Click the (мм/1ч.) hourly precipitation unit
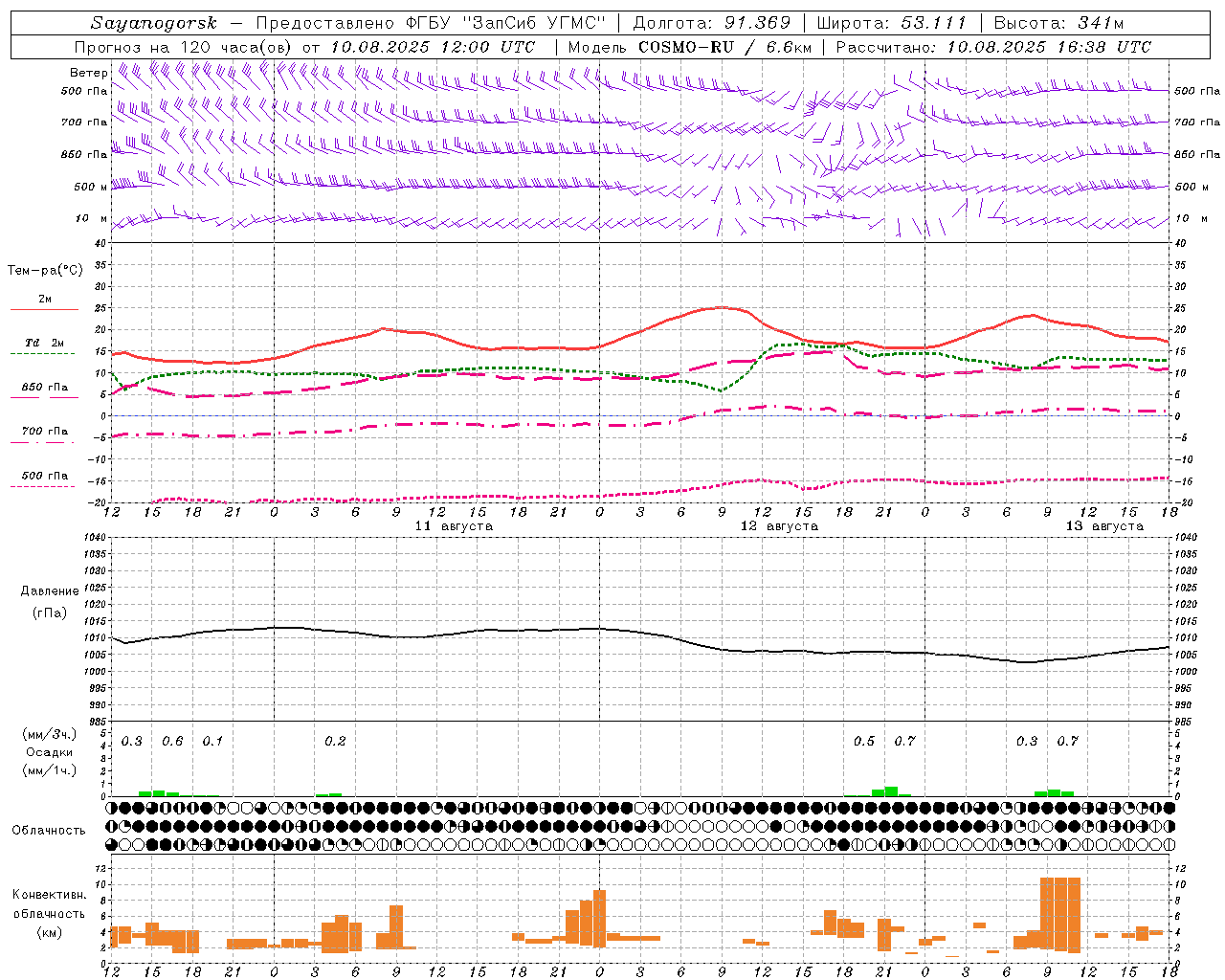Screen dimensions: 1225x980 [49, 770]
